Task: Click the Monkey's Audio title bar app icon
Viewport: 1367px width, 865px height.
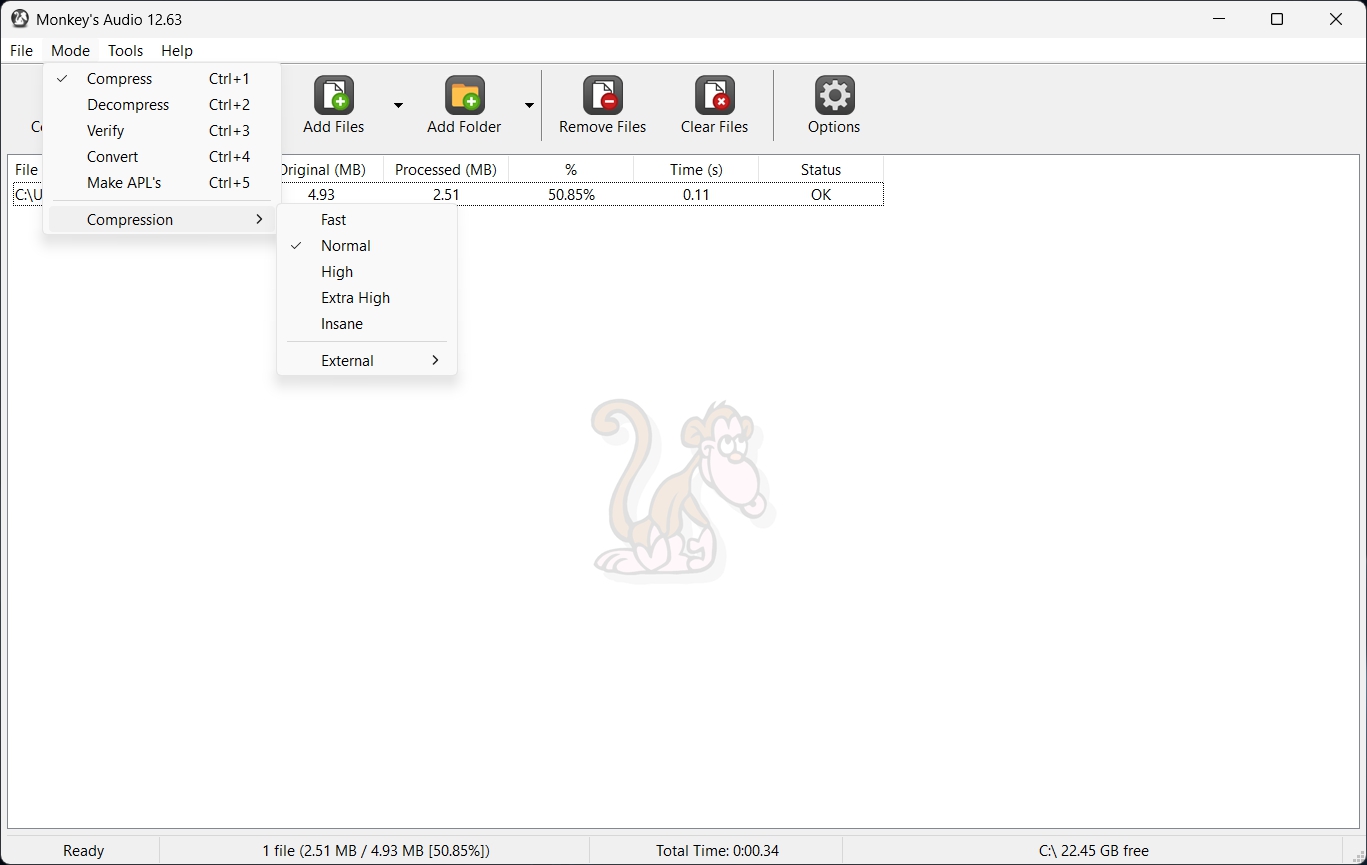Action: click(x=19, y=19)
